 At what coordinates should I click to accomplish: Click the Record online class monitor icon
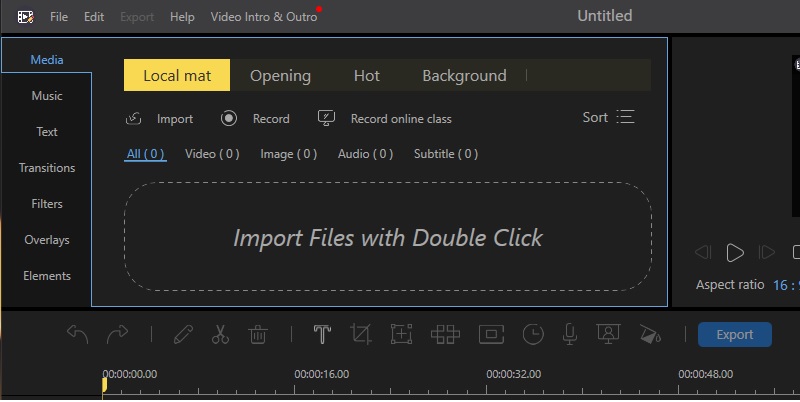[x=326, y=118]
